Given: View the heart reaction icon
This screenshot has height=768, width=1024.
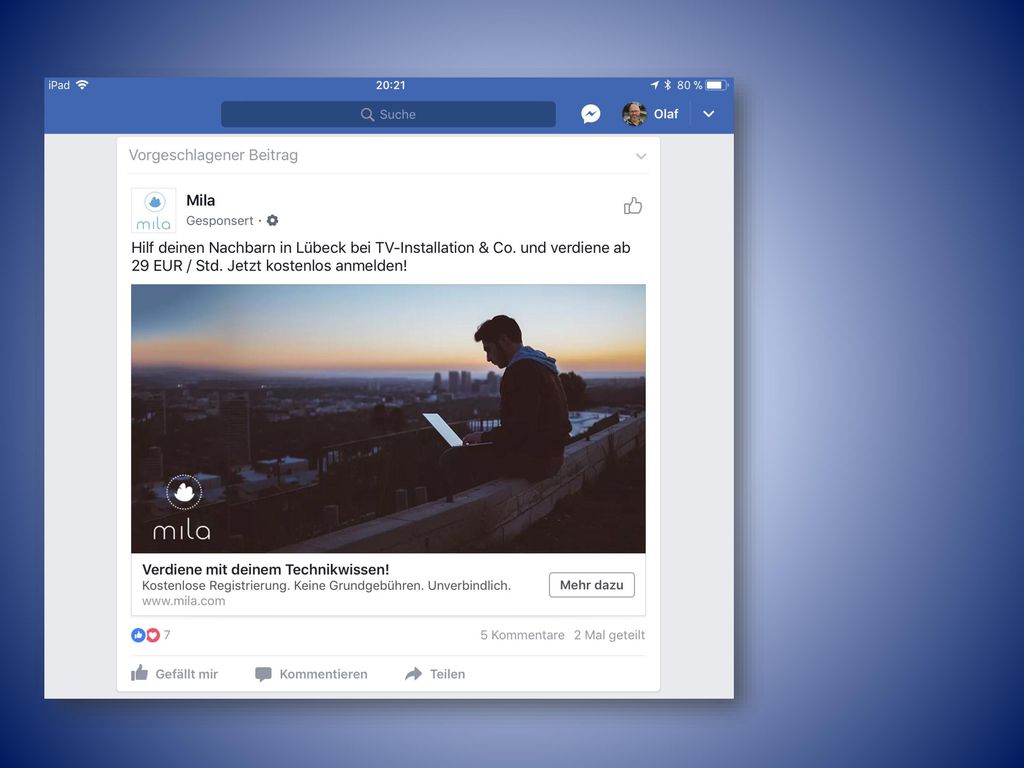Looking at the screenshot, I should click(x=153, y=635).
